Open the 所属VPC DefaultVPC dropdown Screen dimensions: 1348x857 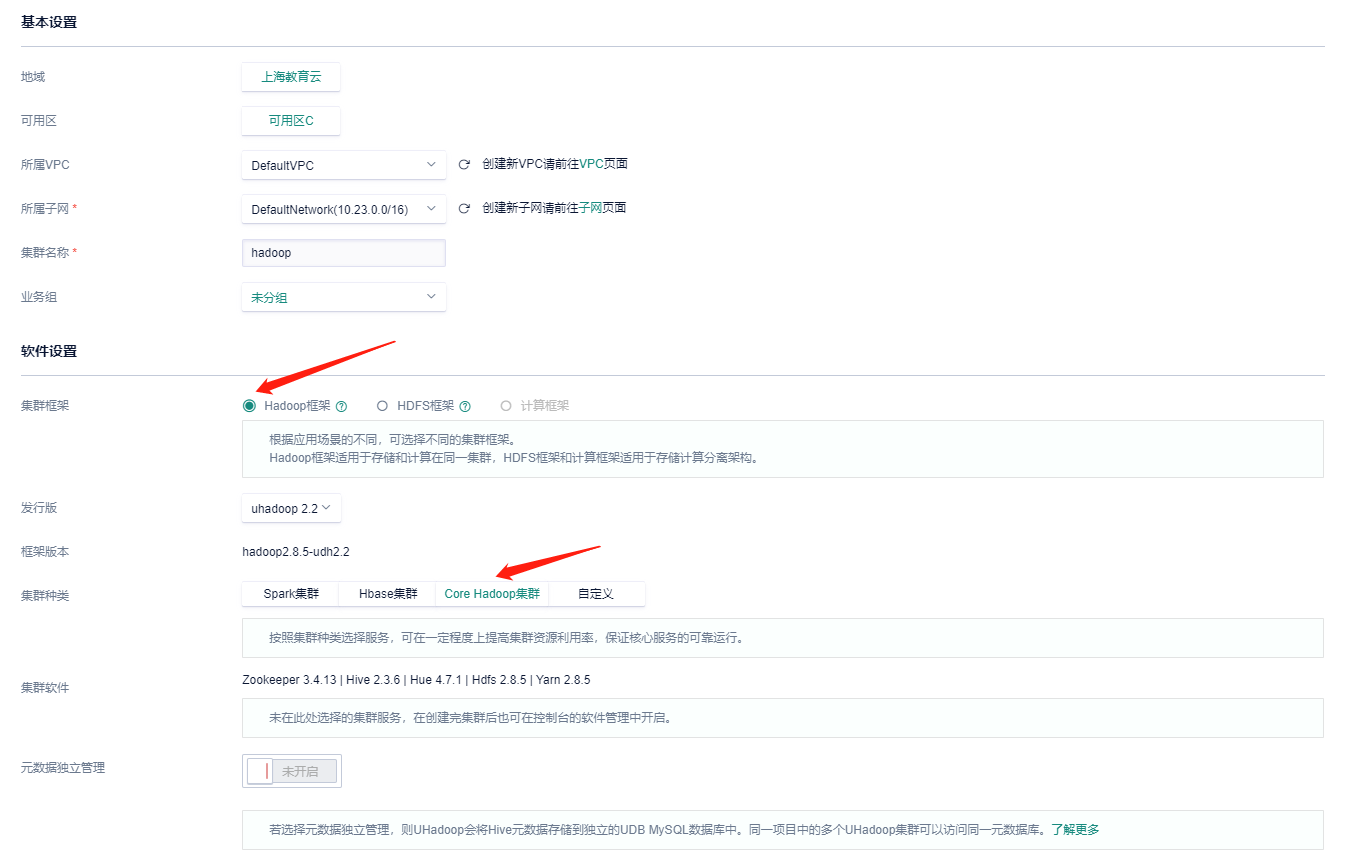tap(343, 165)
